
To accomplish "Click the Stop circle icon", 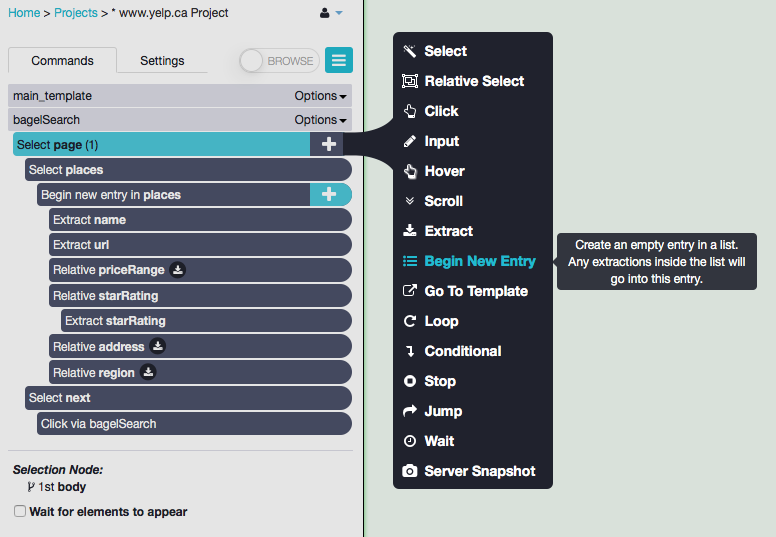I will click(x=410, y=381).
